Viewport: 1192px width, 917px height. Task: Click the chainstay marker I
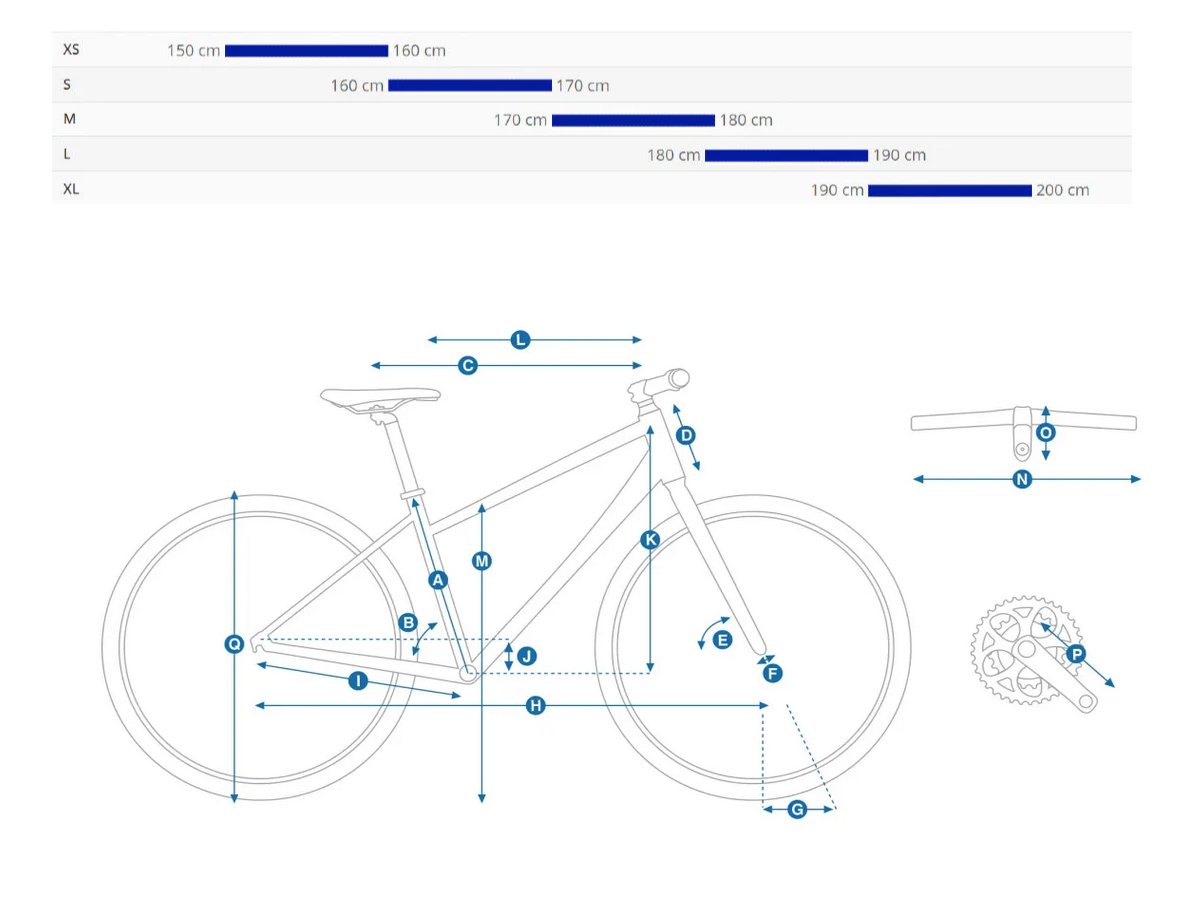coord(358,681)
